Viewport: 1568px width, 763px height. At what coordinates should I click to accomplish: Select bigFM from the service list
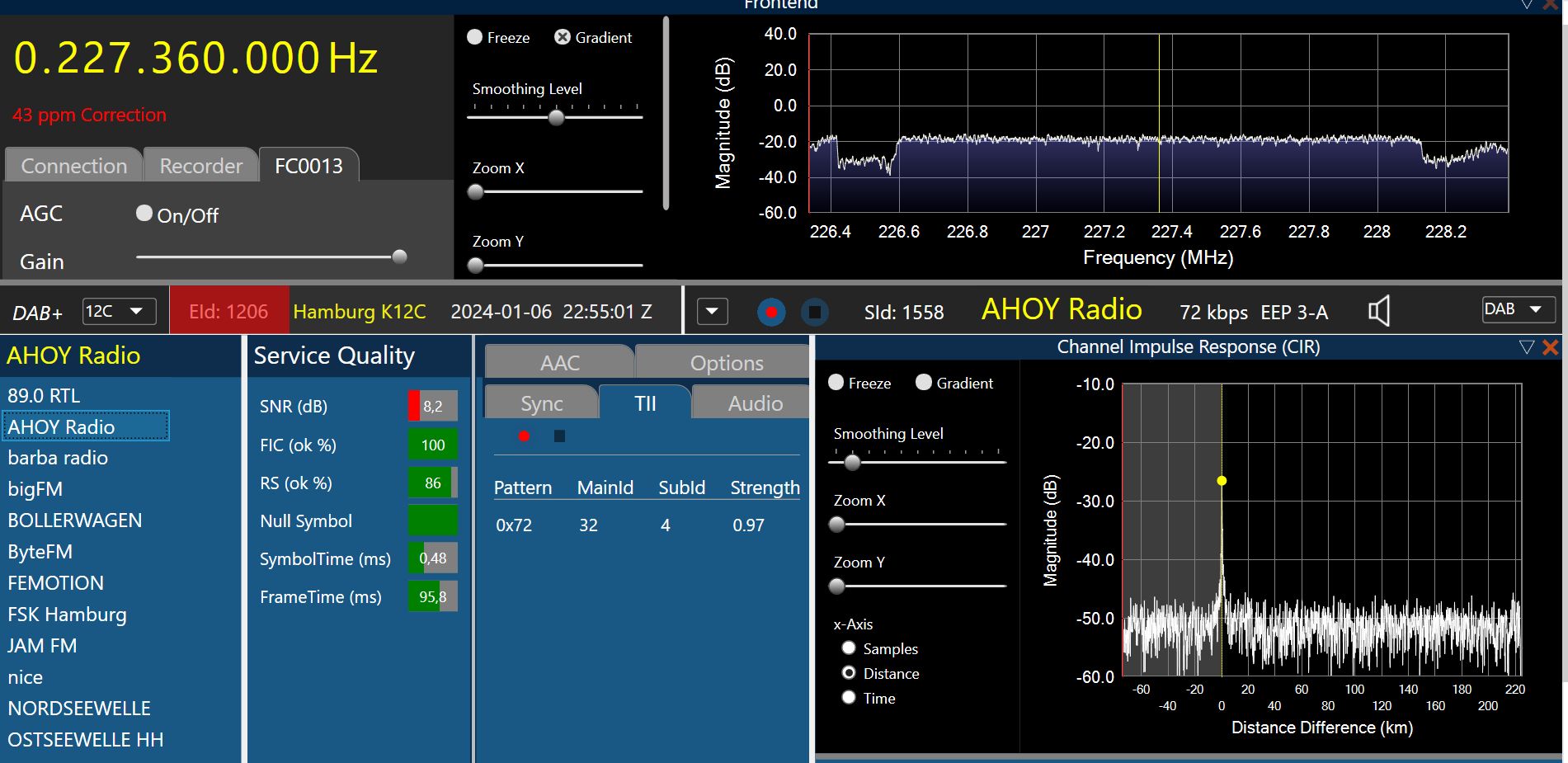click(x=35, y=489)
